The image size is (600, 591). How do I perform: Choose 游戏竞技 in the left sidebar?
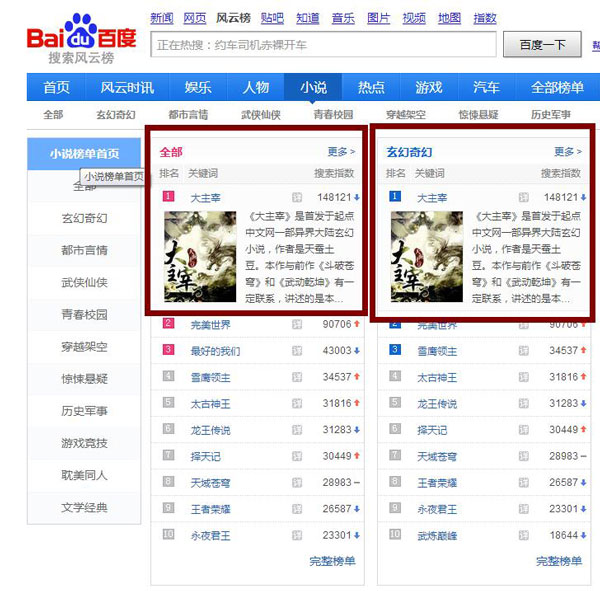(84, 443)
